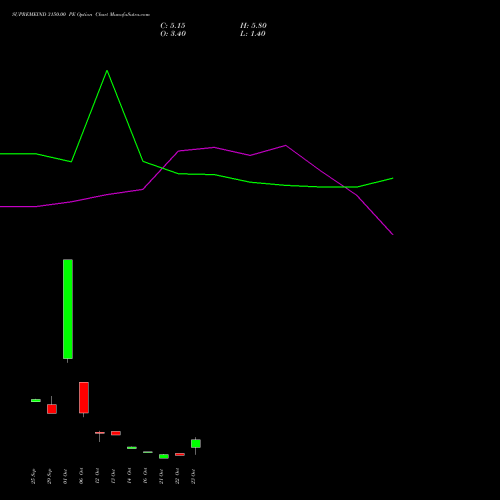The image size is (500, 500).
Task: Select the high value H: 5.80
Action: pyautogui.click(x=253, y=26)
